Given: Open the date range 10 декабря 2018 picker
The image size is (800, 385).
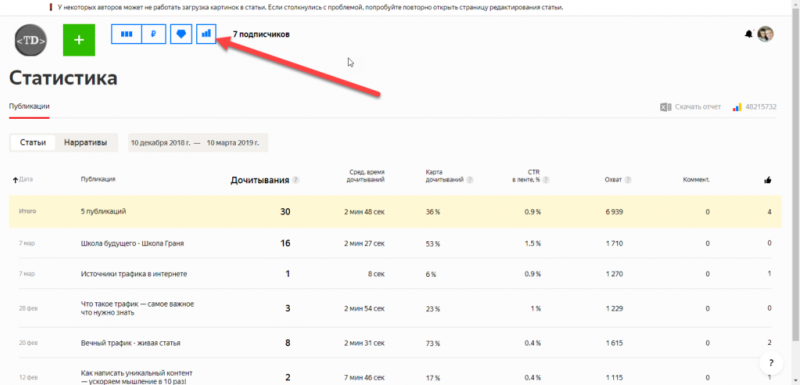Looking at the screenshot, I should pos(198,143).
